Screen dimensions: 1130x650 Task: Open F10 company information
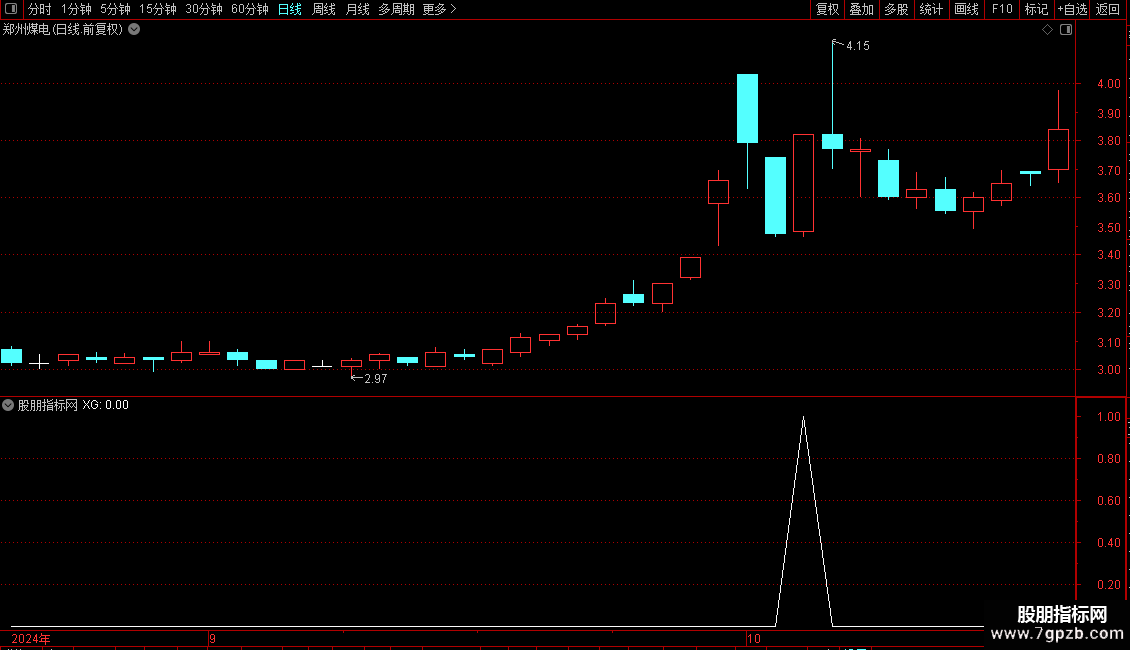click(1002, 9)
